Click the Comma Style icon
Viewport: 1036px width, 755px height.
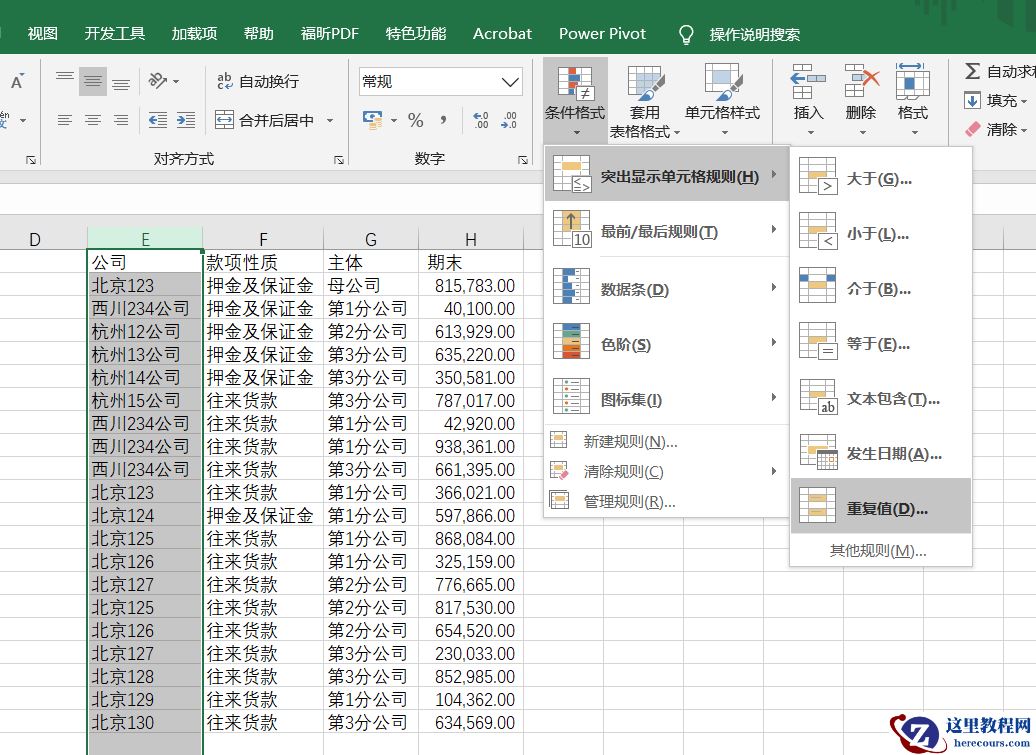click(443, 121)
